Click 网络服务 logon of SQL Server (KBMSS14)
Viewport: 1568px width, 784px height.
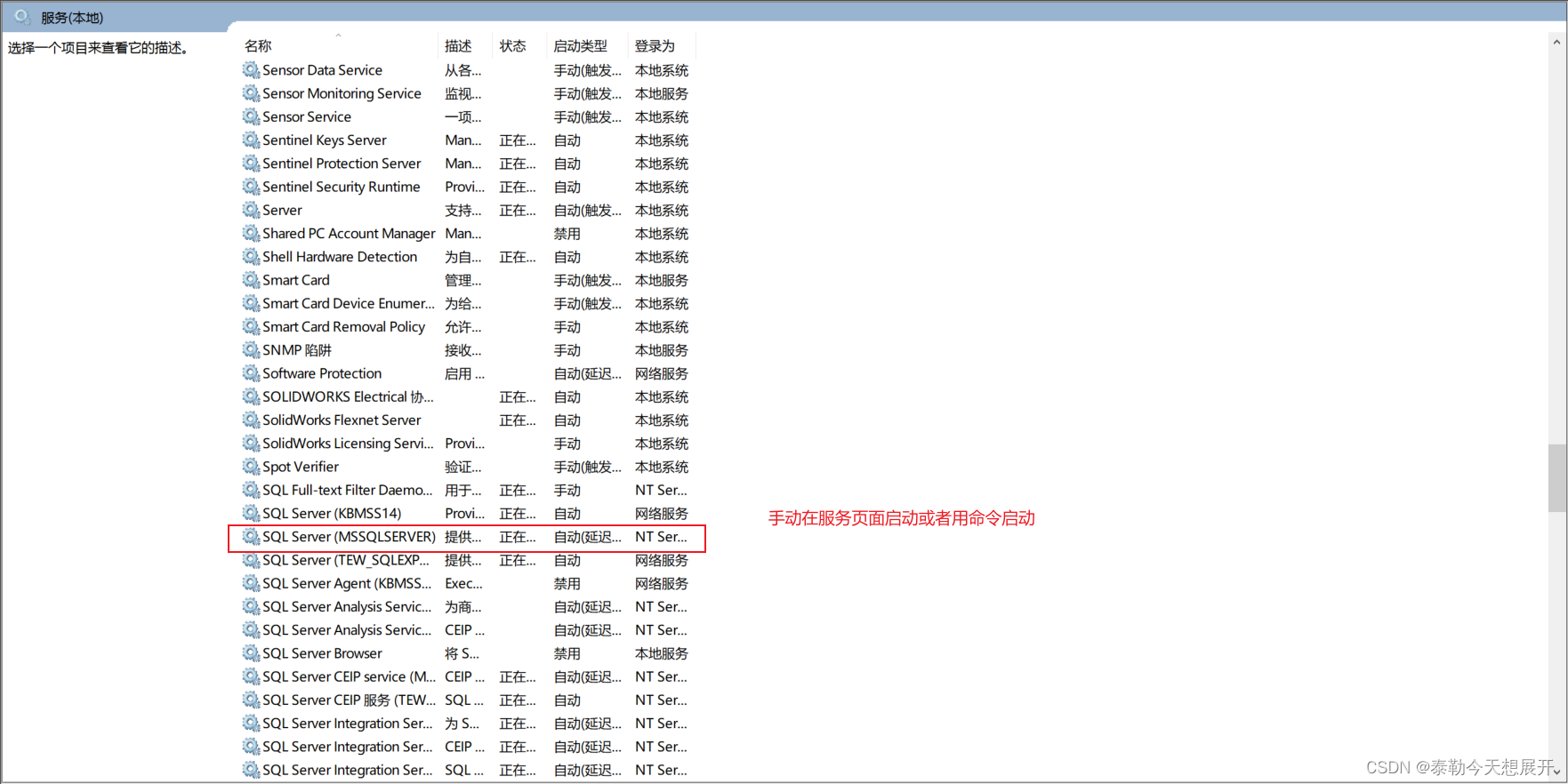662,513
